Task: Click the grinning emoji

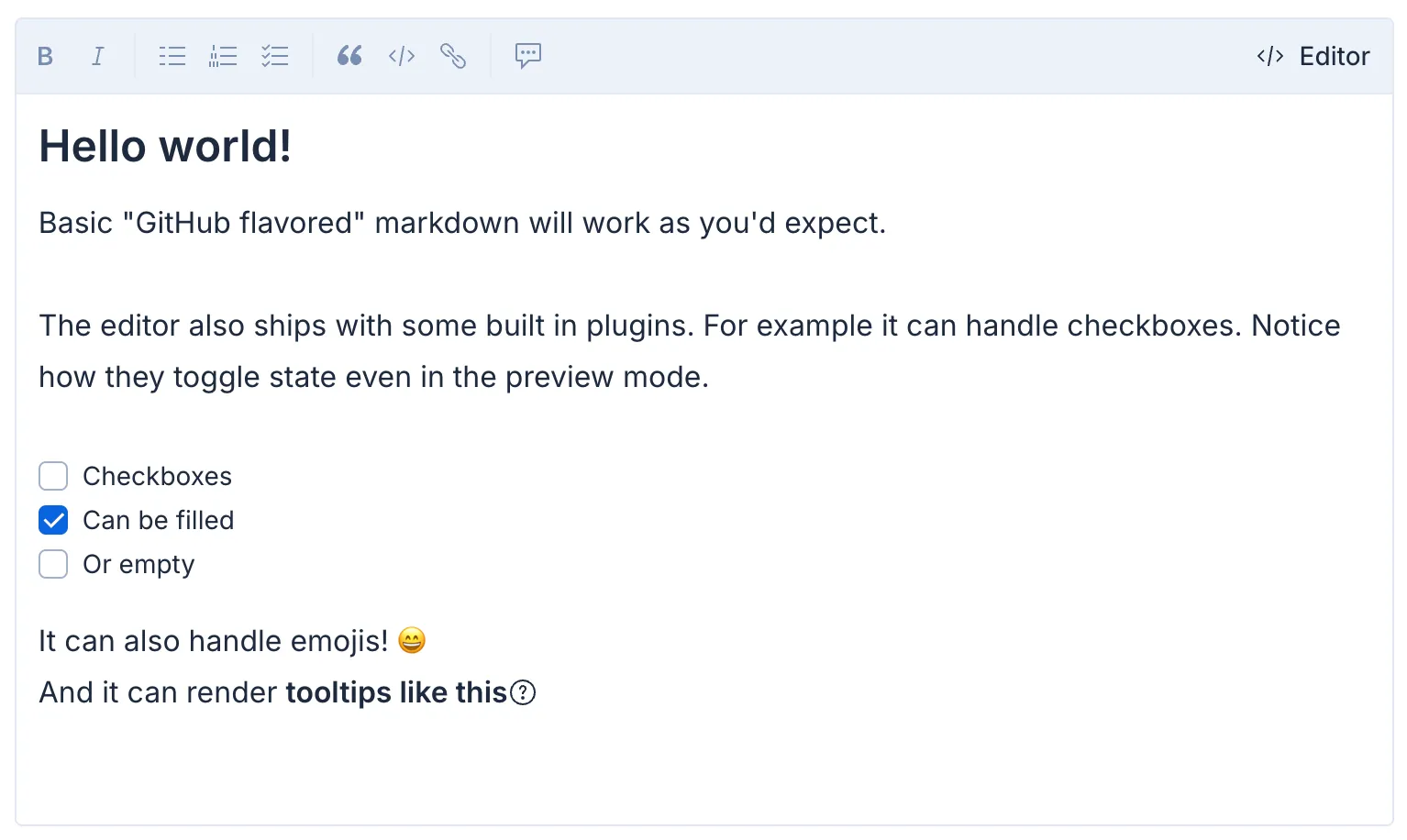Action: coord(412,641)
